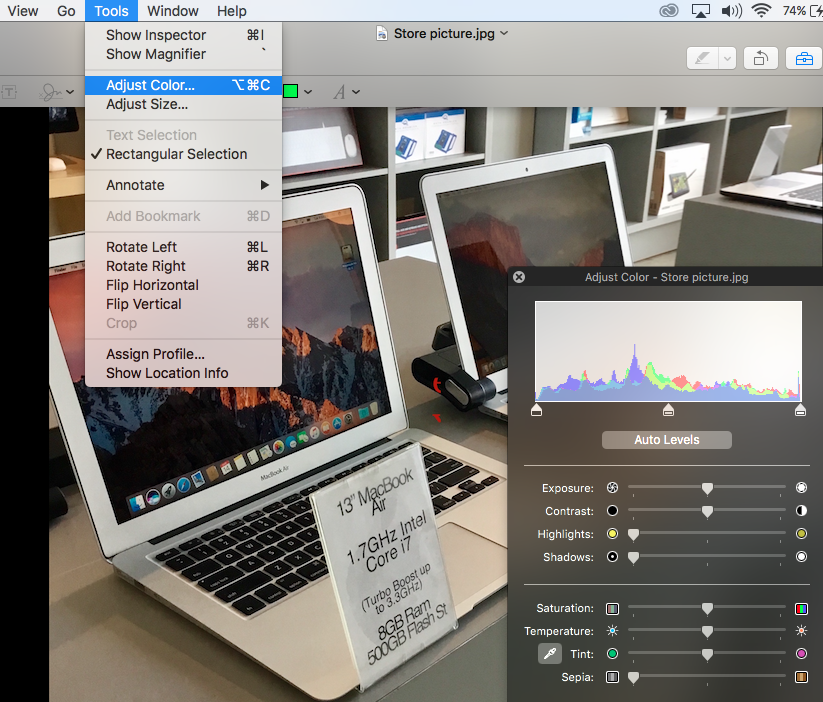The width and height of the screenshot is (823, 702).
Task: Click the warm orange Temperature icon
Action: click(x=801, y=631)
